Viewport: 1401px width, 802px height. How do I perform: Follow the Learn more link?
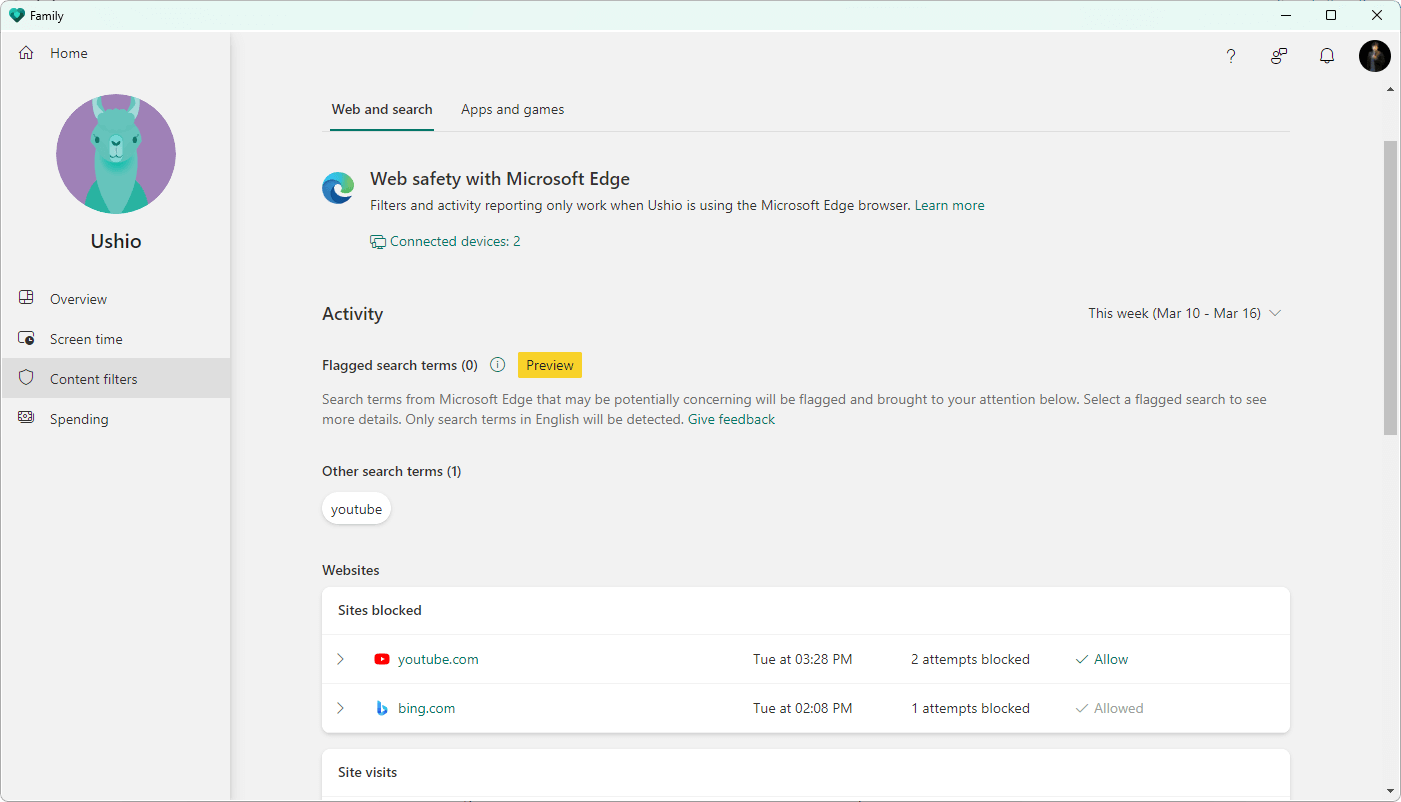tap(950, 206)
